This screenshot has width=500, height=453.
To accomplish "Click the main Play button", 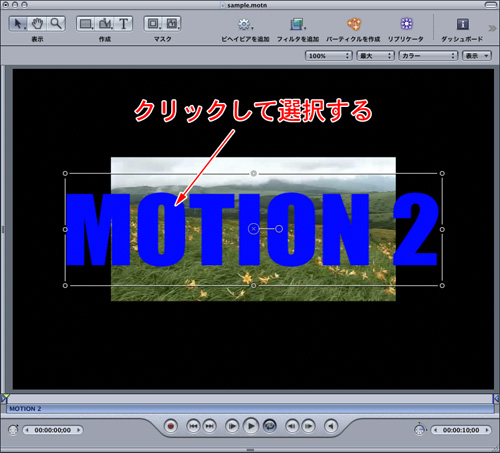I will 251,426.
